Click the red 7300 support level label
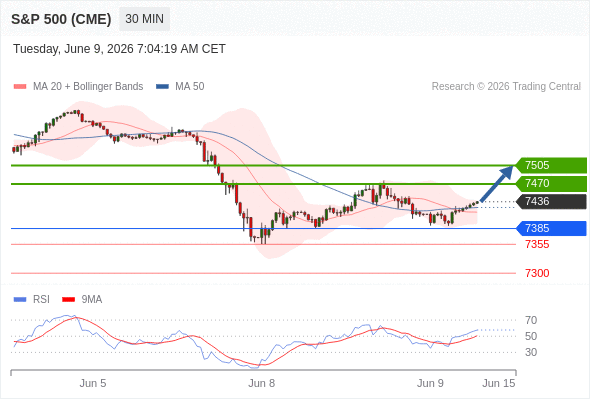This screenshot has height=400, width=590. coord(537,273)
